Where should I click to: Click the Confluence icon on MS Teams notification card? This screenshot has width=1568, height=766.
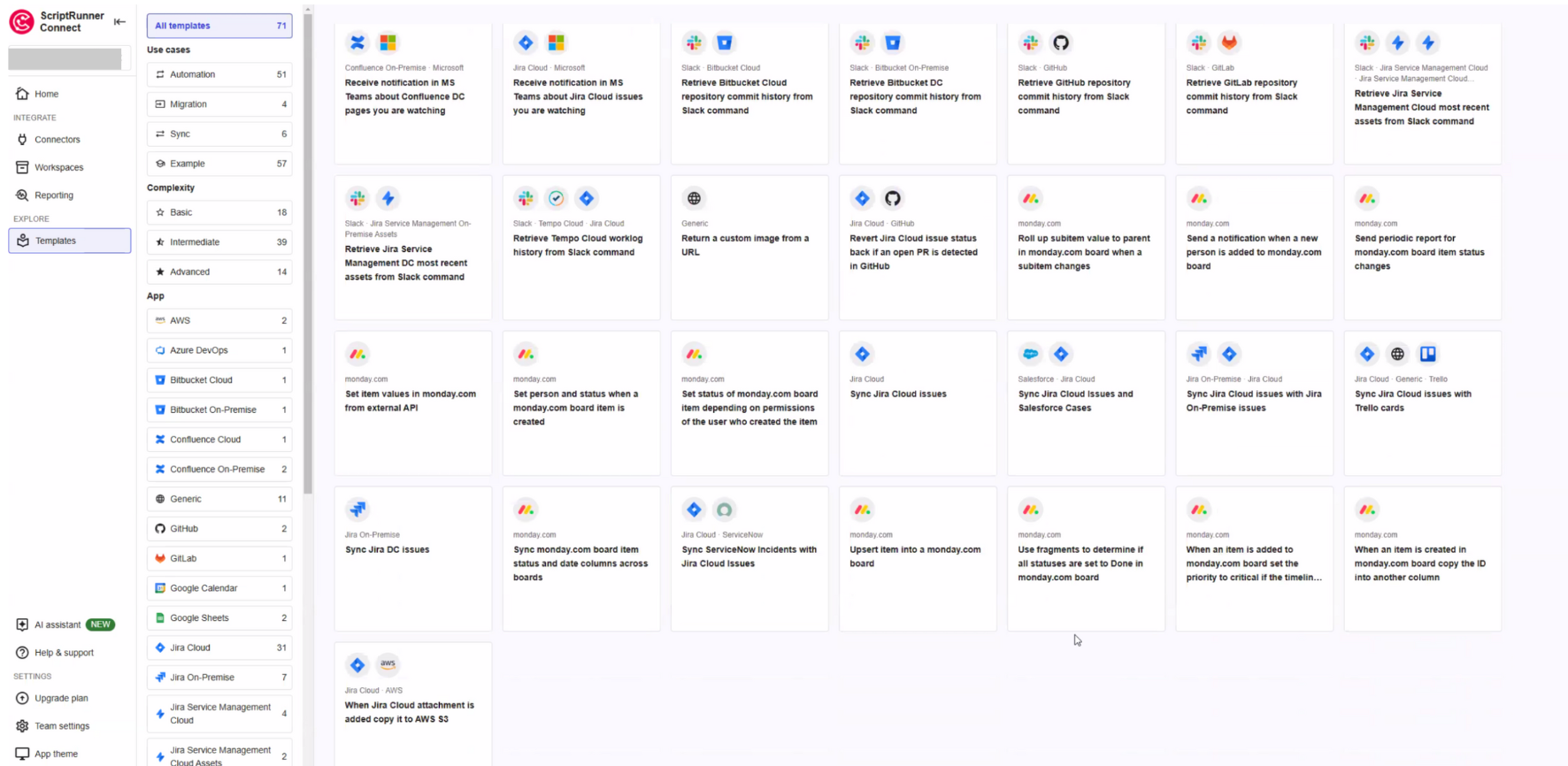point(357,42)
